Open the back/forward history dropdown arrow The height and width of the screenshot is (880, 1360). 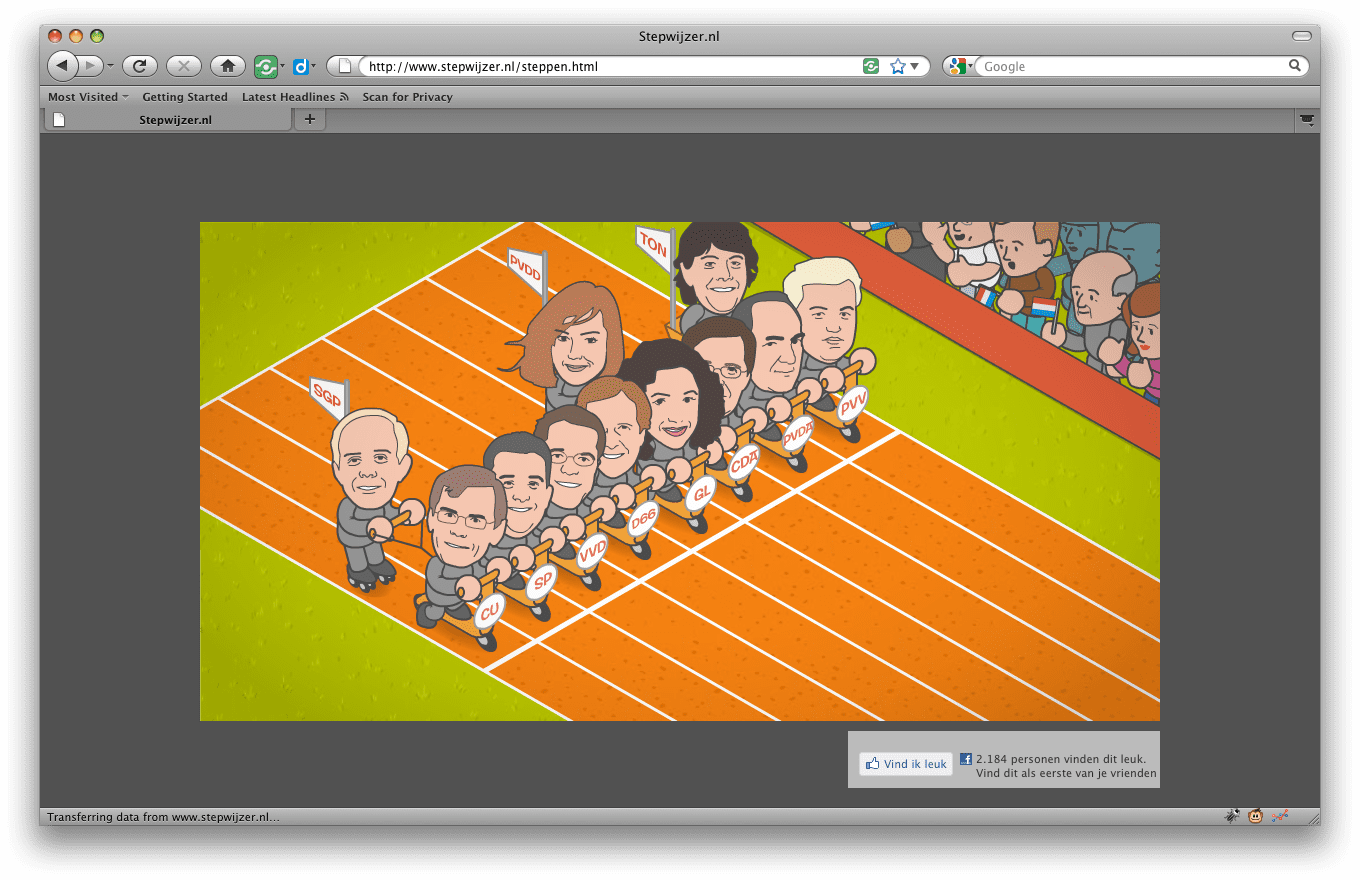coord(110,66)
